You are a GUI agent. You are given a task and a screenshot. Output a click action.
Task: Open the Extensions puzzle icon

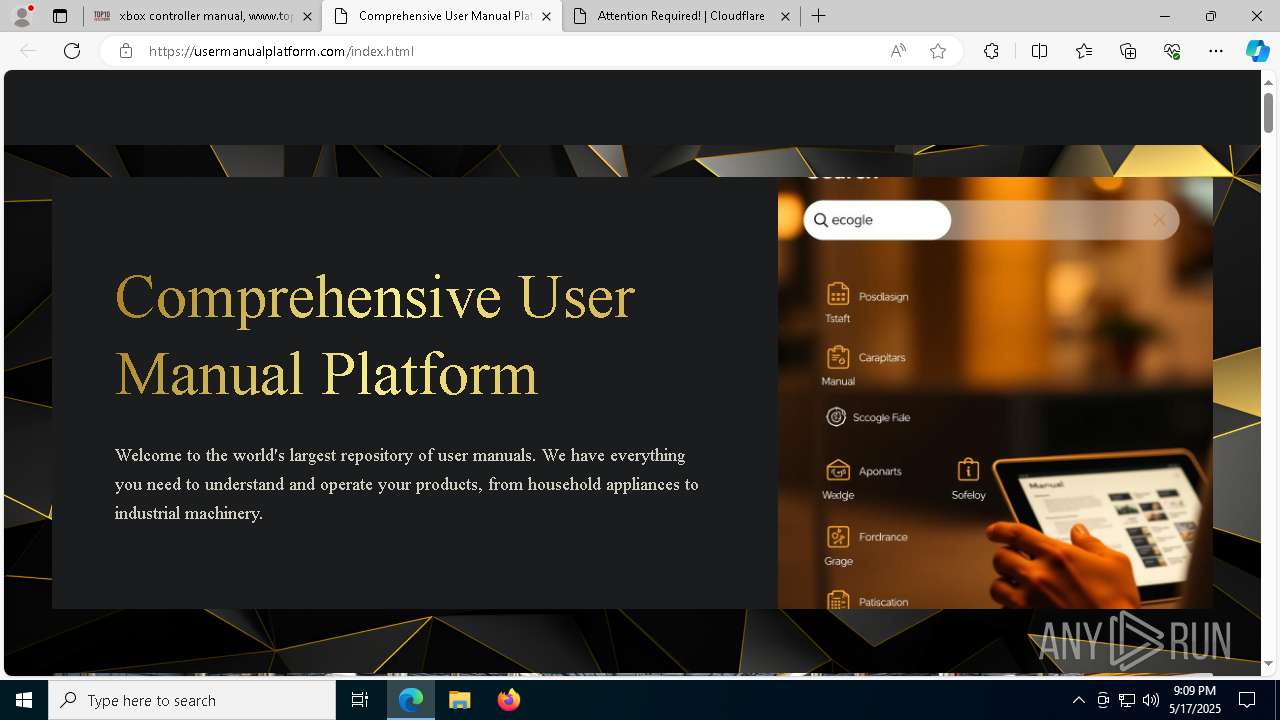tap(991, 51)
